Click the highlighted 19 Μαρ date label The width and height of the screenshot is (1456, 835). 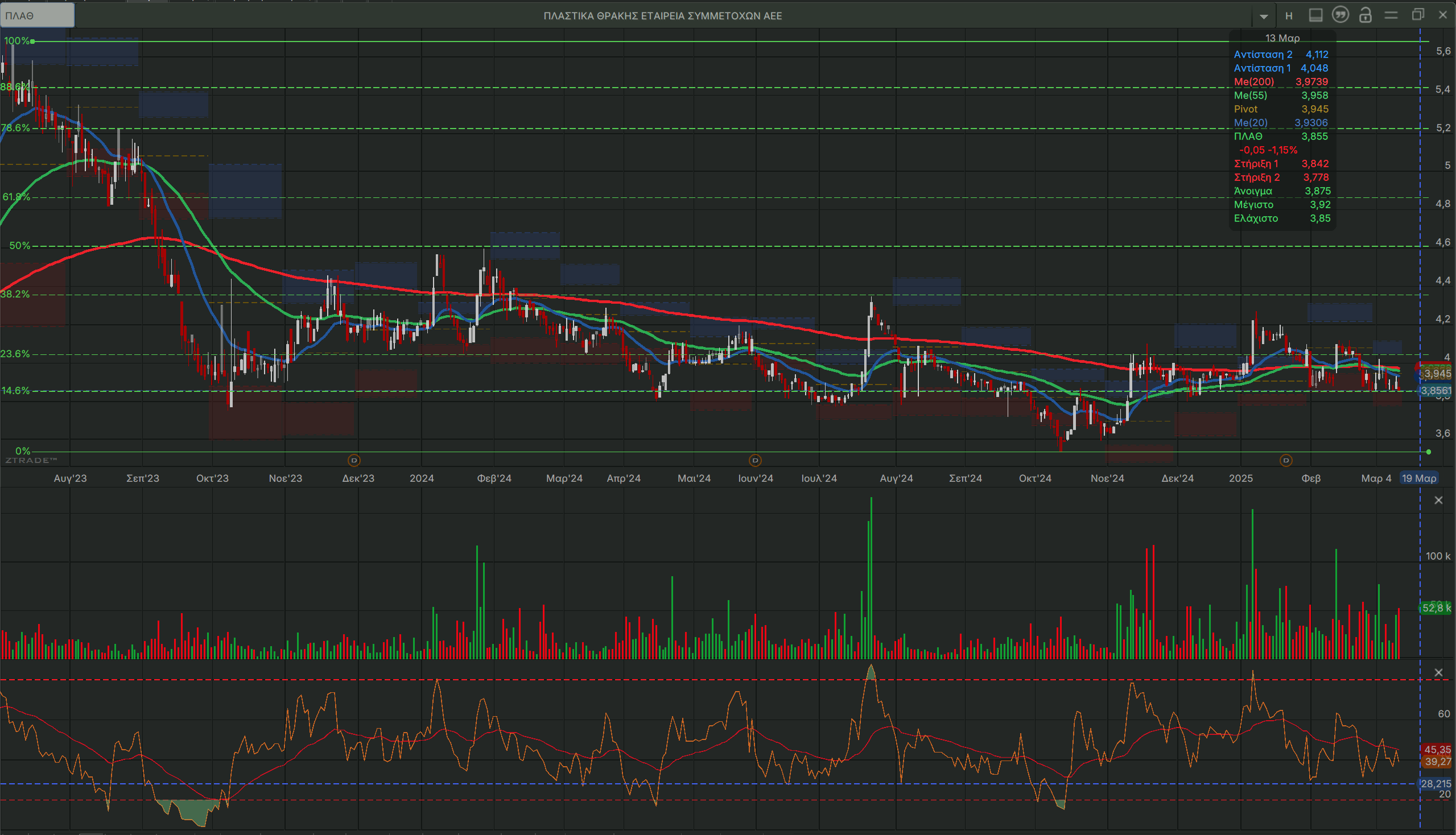[1418, 478]
